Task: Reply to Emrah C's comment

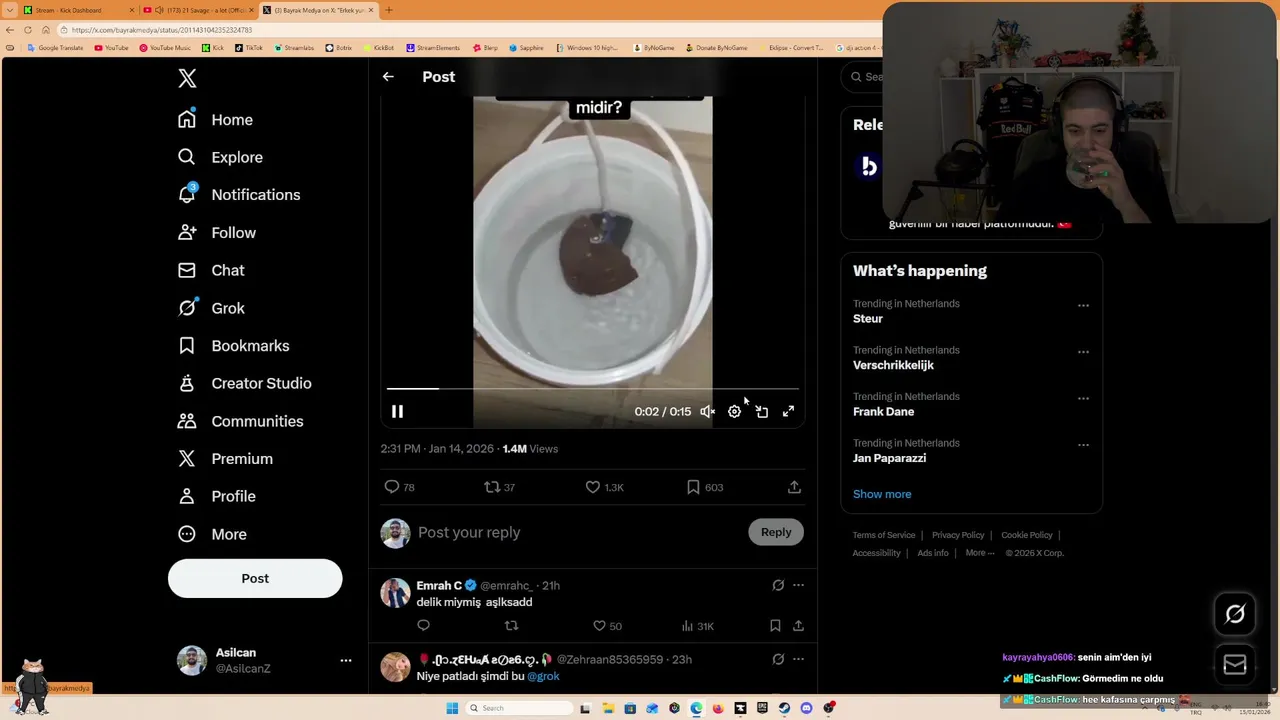Action: click(423, 626)
